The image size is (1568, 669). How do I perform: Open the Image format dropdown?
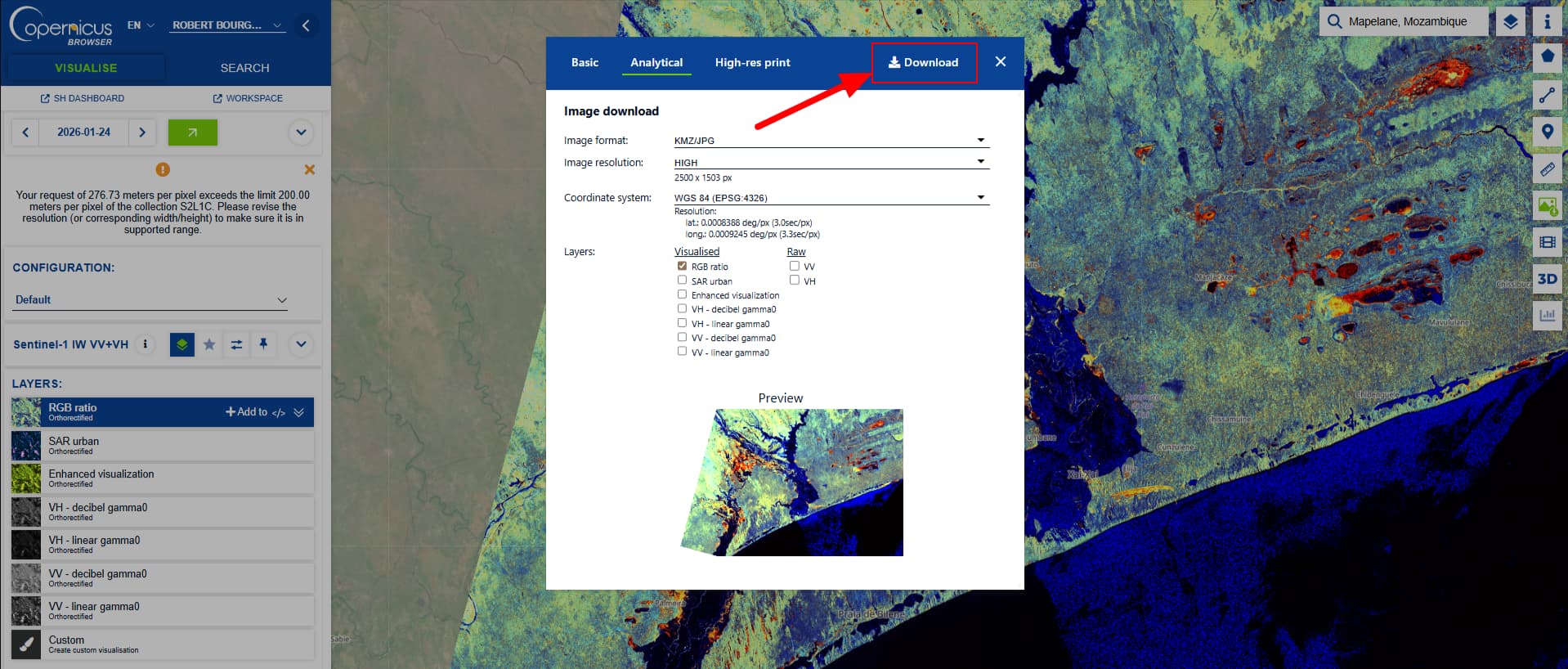[831, 141]
